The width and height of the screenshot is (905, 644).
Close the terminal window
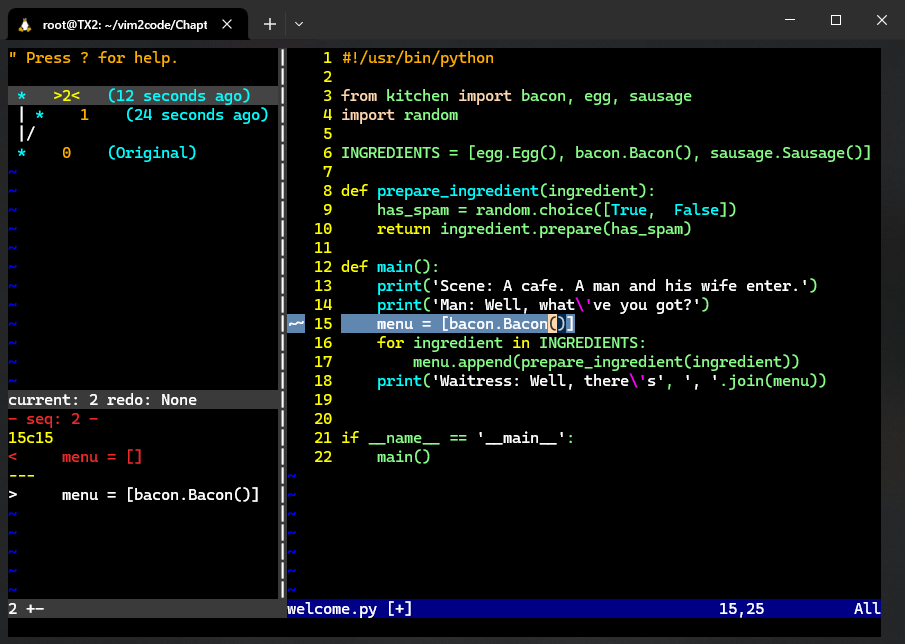[x=881, y=20]
